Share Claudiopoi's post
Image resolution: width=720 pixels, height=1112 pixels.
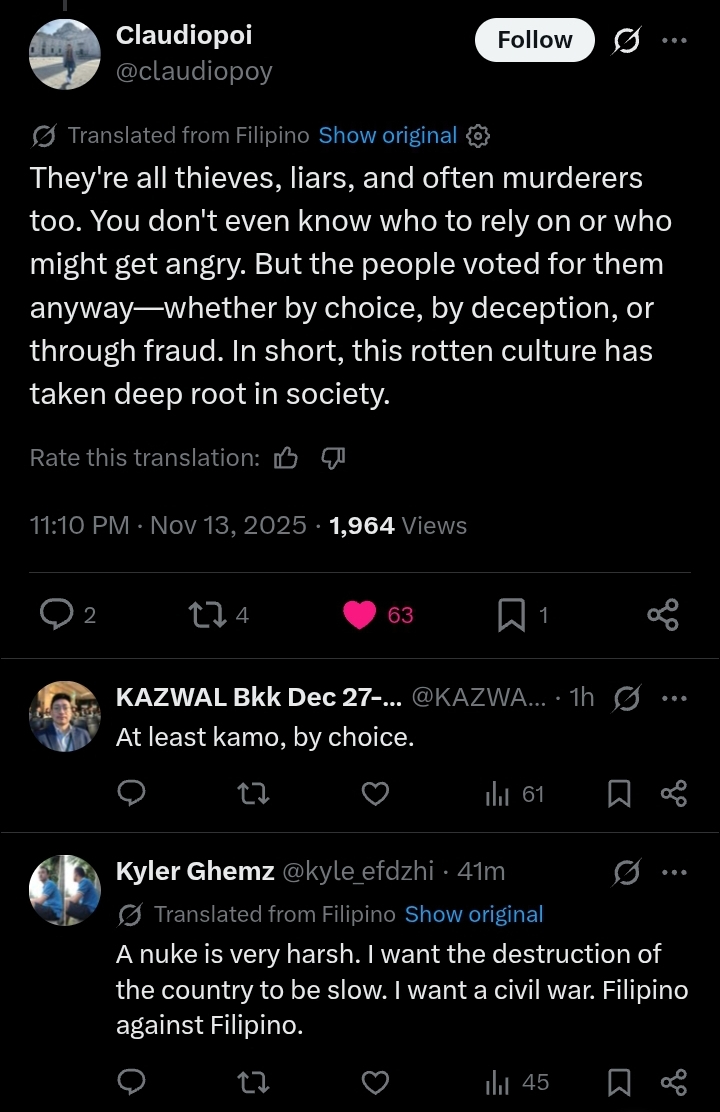tap(663, 615)
